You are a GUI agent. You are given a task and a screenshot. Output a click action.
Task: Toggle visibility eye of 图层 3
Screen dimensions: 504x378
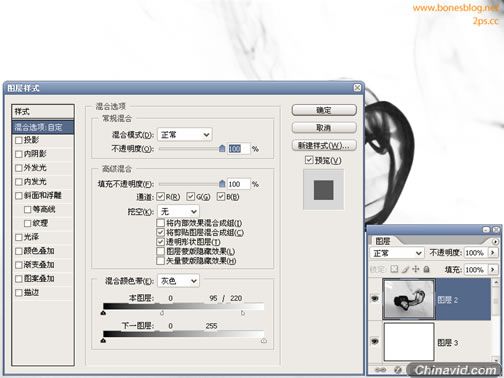(375, 341)
